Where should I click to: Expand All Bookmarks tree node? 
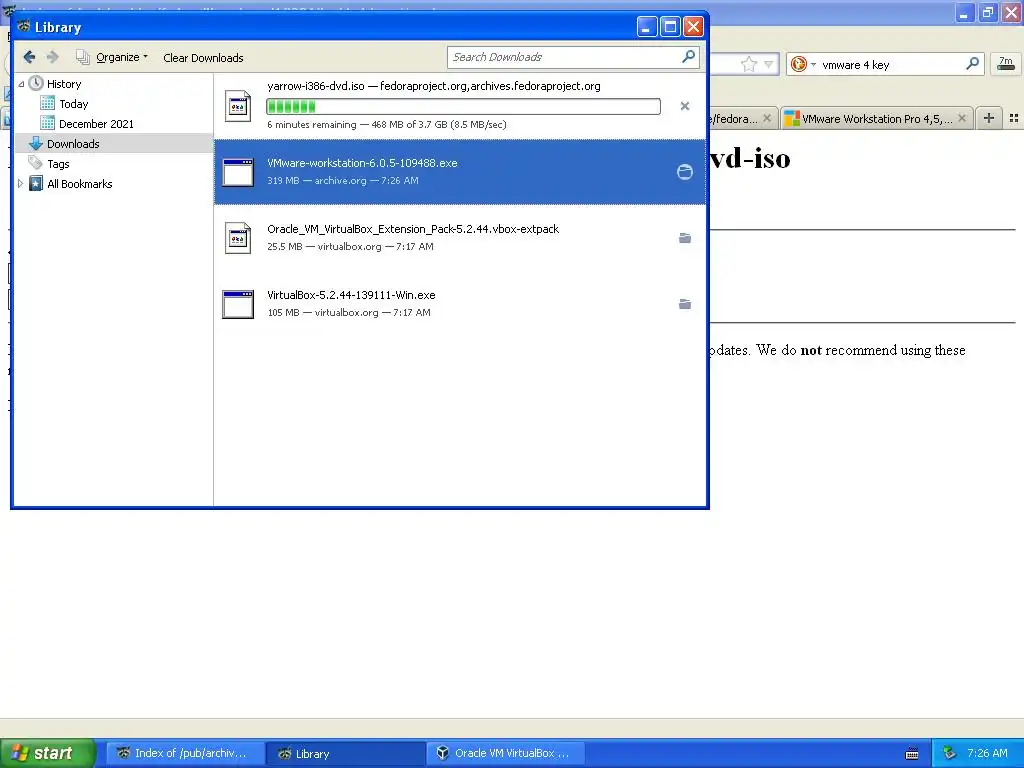coord(20,184)
